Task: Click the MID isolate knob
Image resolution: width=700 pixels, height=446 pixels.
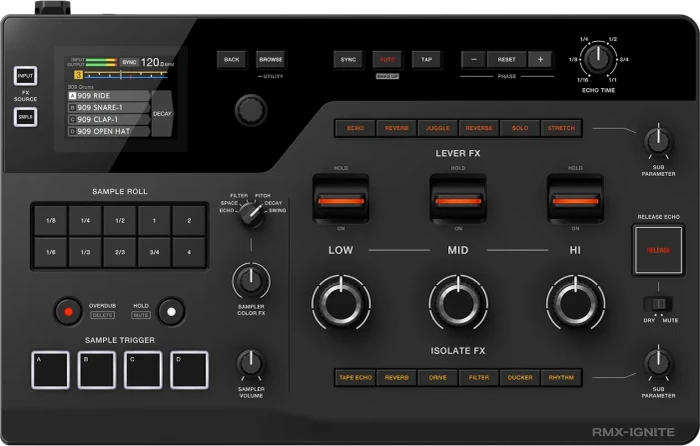Action: pos(458,304)
